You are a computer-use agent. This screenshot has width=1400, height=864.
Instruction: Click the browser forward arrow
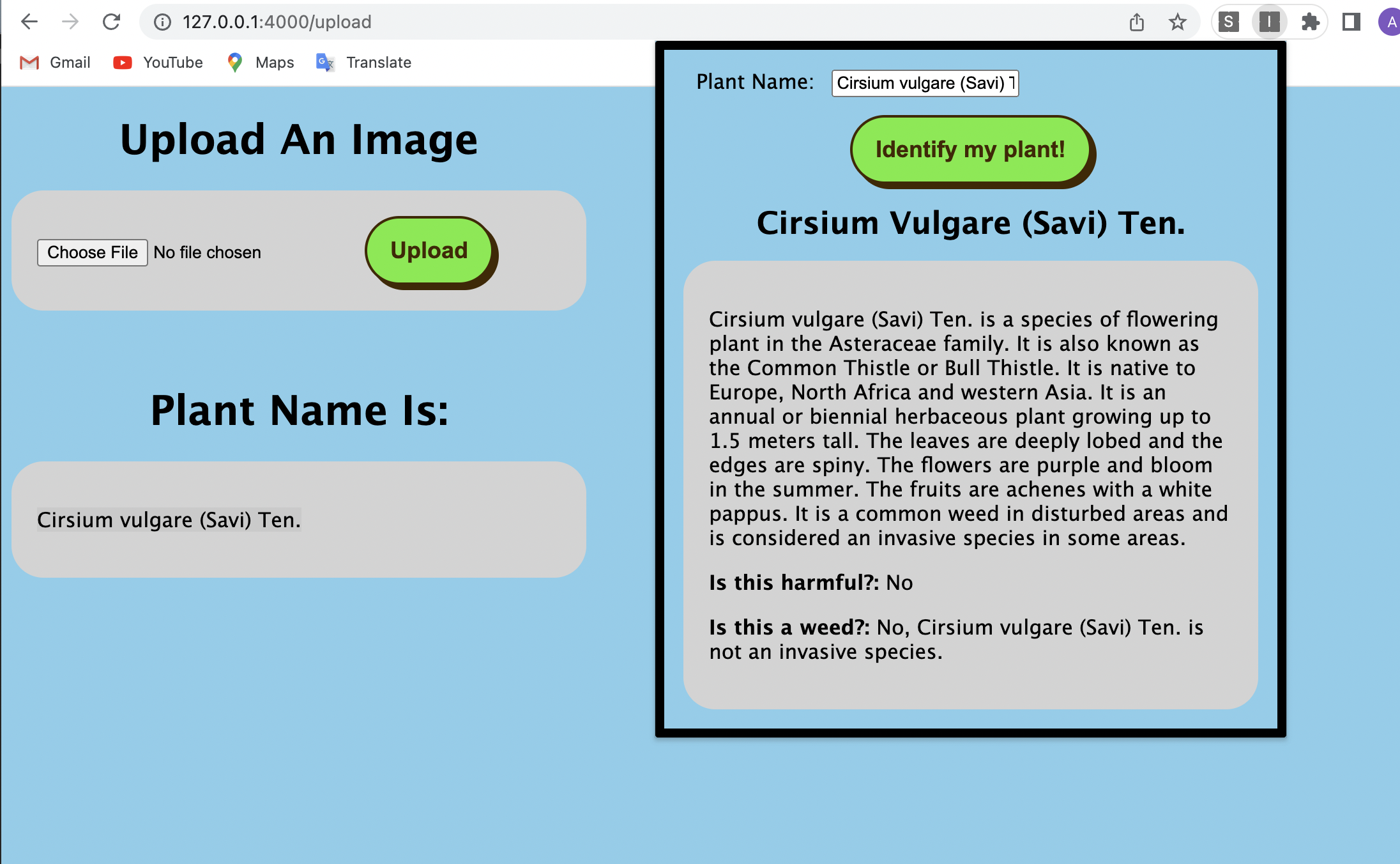click(x=70, y=22)
